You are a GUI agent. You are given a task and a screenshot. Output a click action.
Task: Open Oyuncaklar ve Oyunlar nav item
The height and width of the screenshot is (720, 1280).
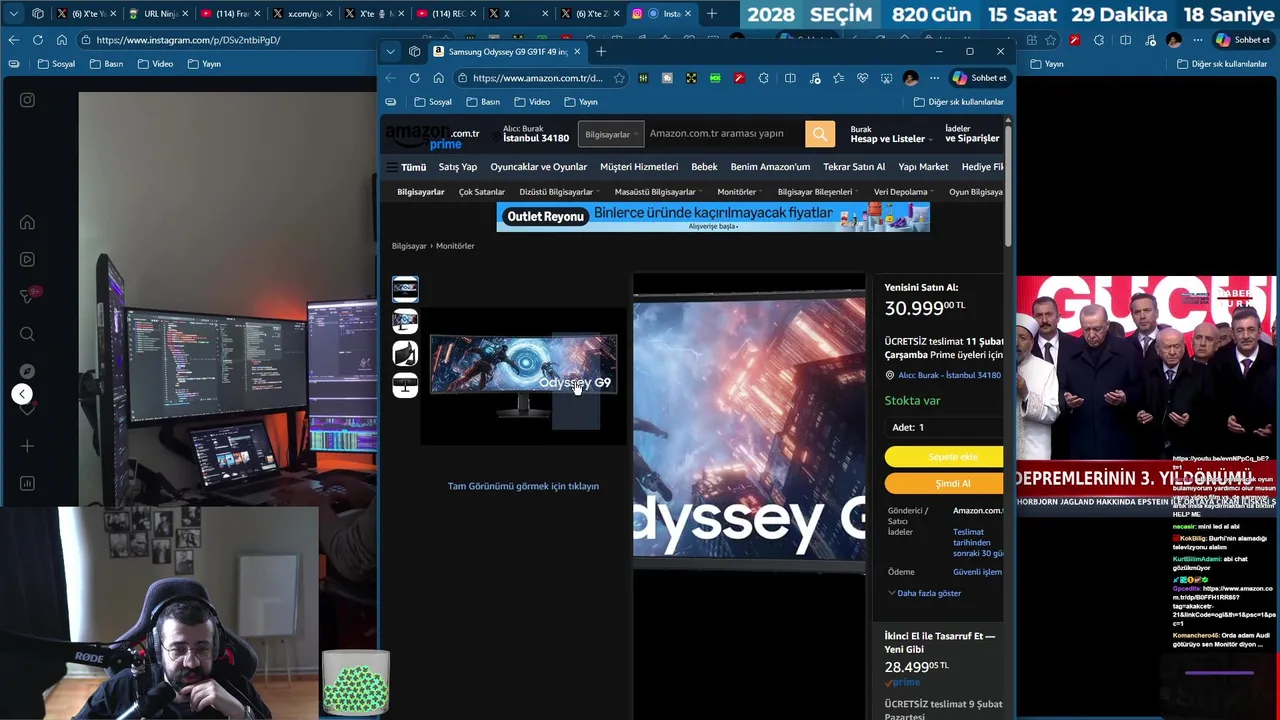538,167
